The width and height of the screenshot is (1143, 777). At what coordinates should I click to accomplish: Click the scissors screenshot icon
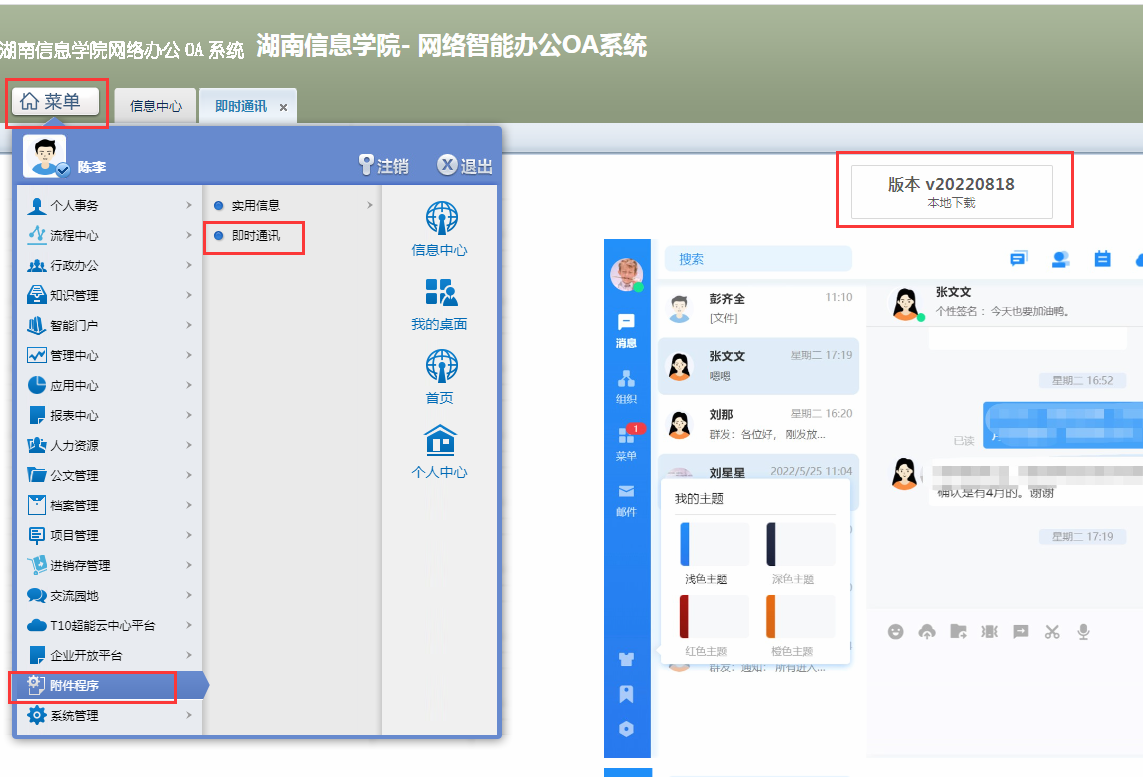1051,631
